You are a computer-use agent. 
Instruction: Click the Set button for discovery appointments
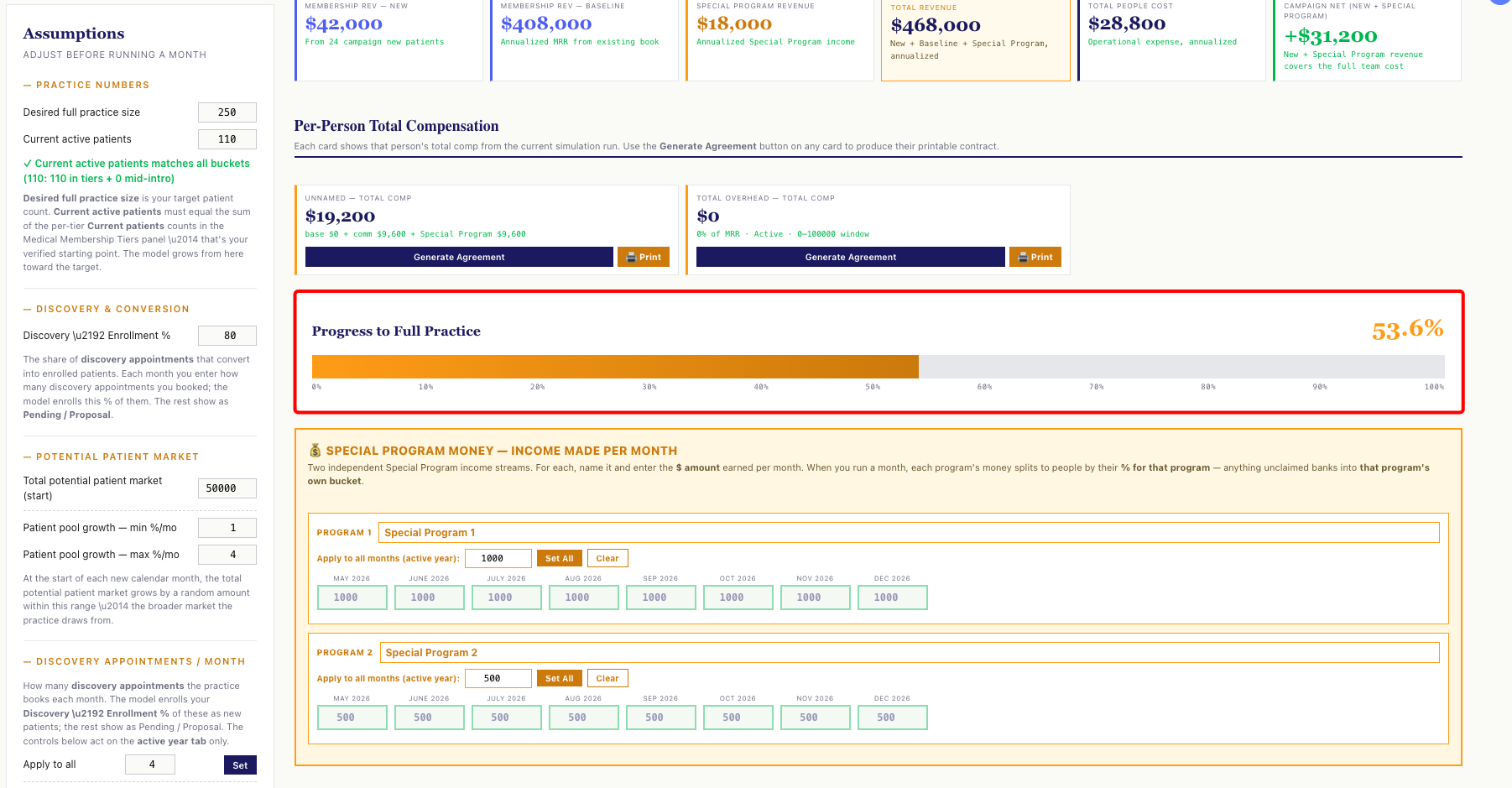[240, 765]
